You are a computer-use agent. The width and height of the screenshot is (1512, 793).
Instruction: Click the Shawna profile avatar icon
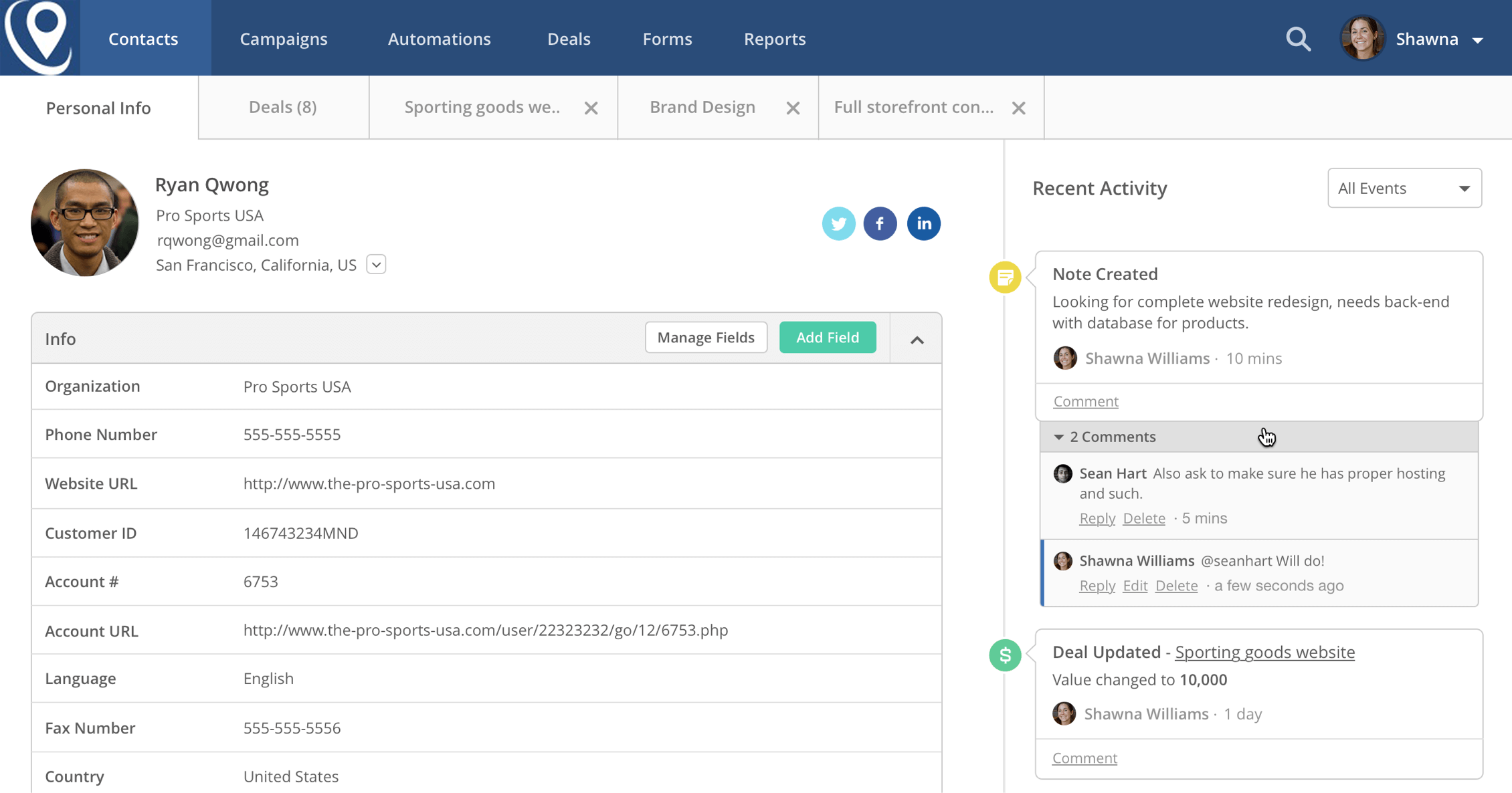tap(1362, 39)
